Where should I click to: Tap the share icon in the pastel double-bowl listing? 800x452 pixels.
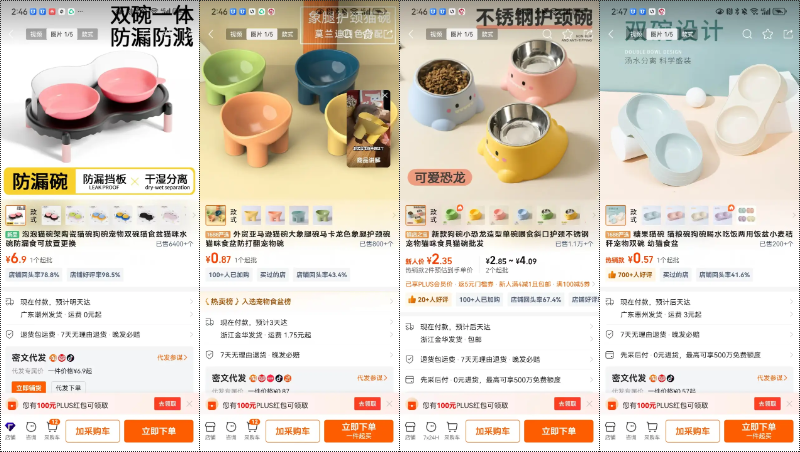787,34
